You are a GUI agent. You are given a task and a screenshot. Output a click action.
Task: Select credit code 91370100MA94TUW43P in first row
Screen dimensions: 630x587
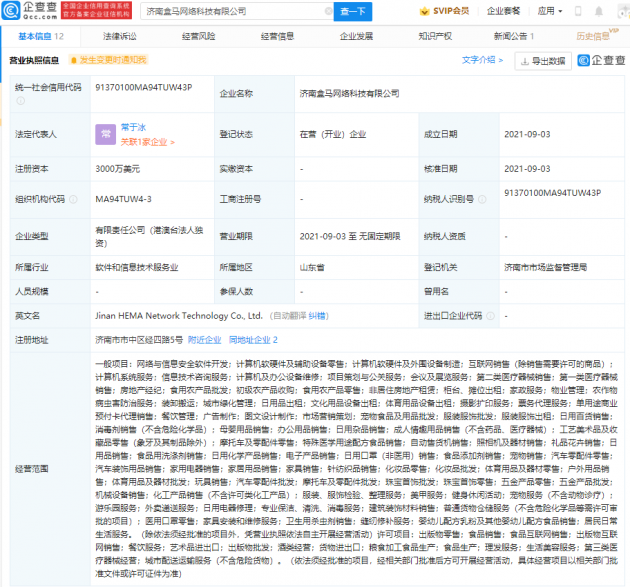point(144,88)
